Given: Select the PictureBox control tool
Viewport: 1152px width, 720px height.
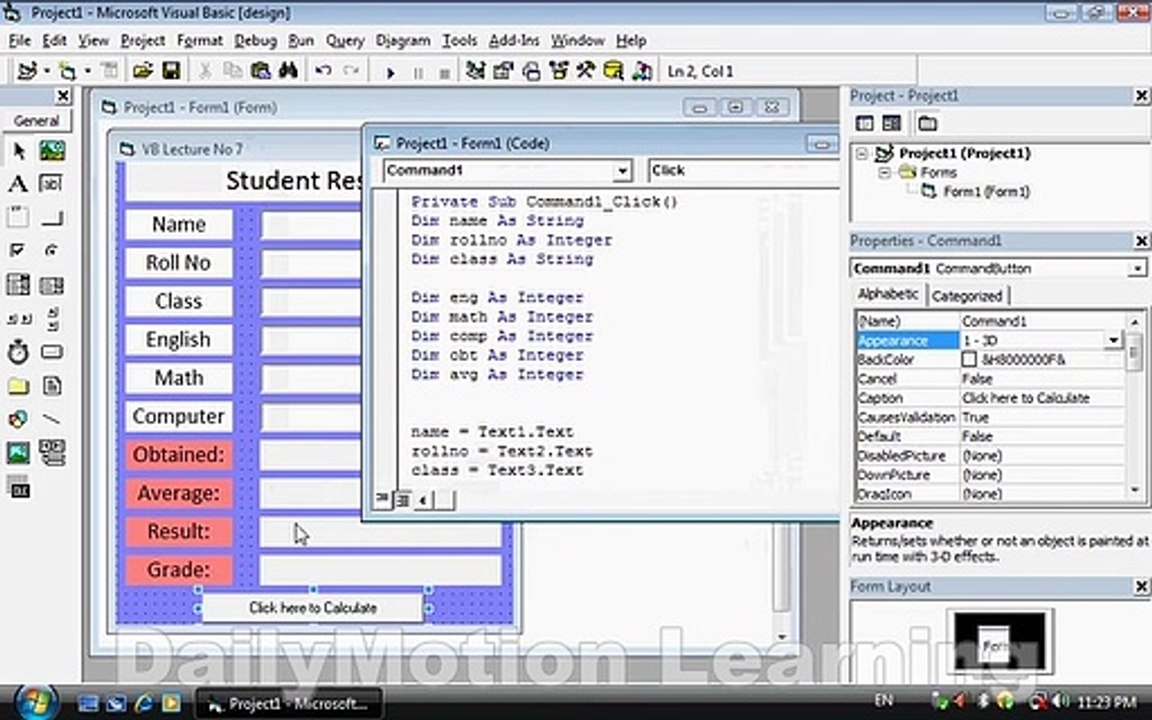Looking at the screenshot, I should pos(51,151).
